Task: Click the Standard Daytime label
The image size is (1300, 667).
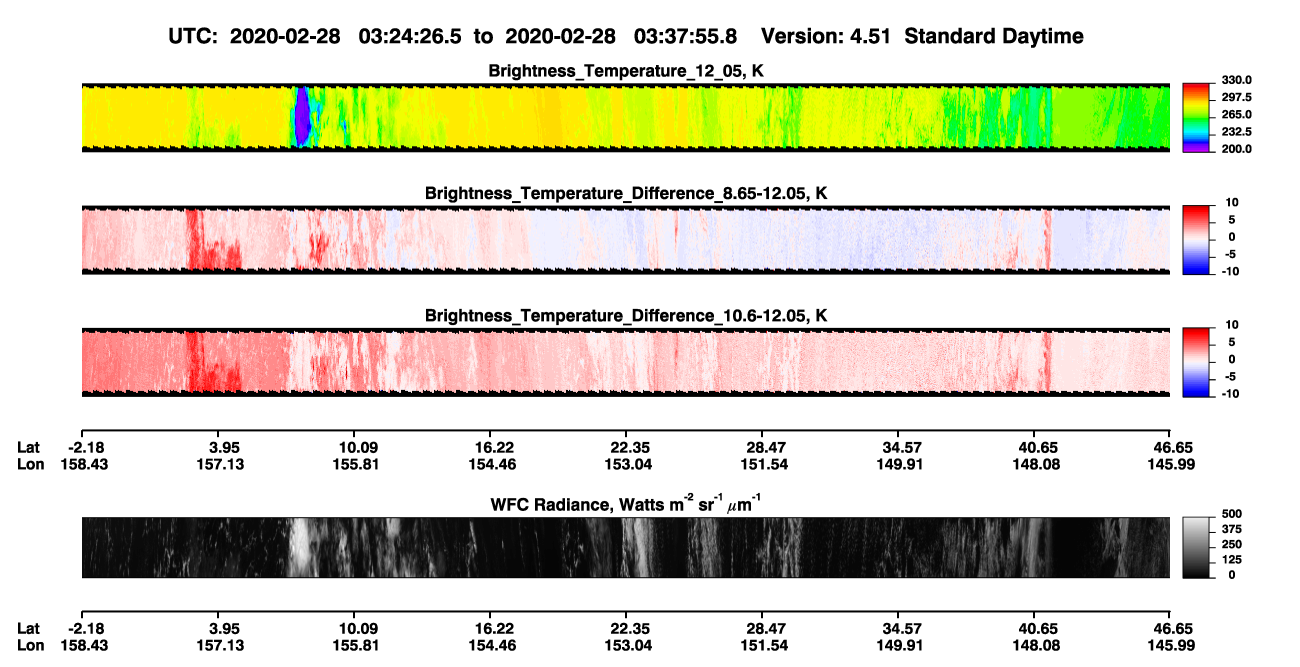Action: (x=993, y=37)
